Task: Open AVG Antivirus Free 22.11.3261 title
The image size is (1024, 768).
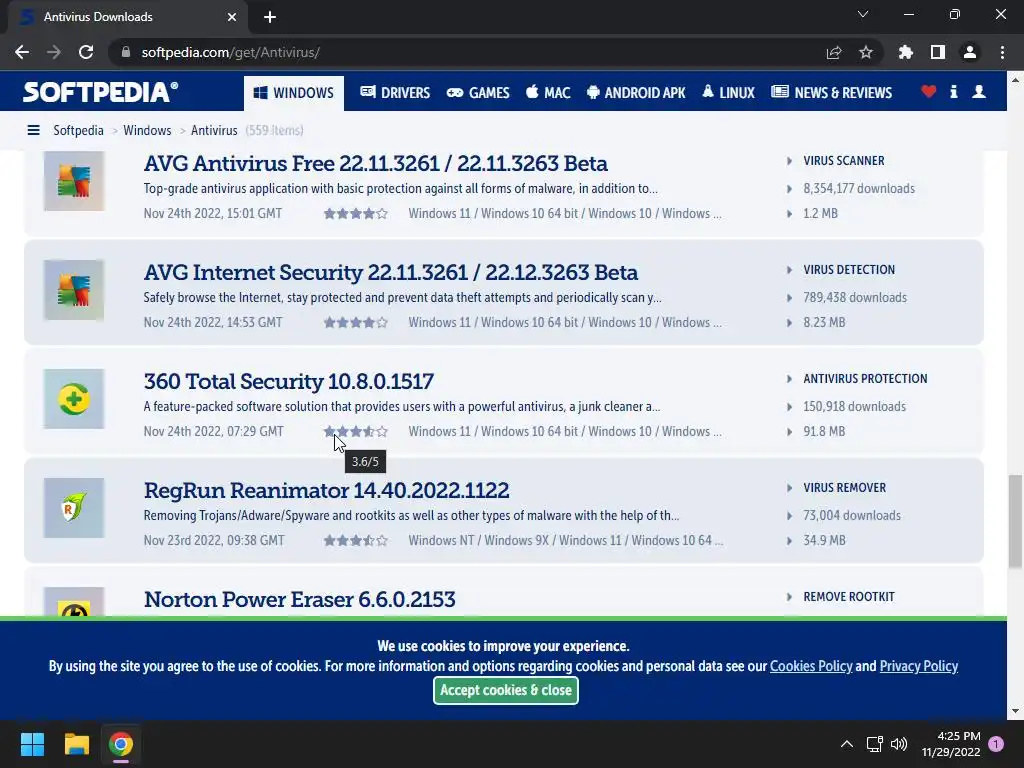Action: click(x=376, y=163)
